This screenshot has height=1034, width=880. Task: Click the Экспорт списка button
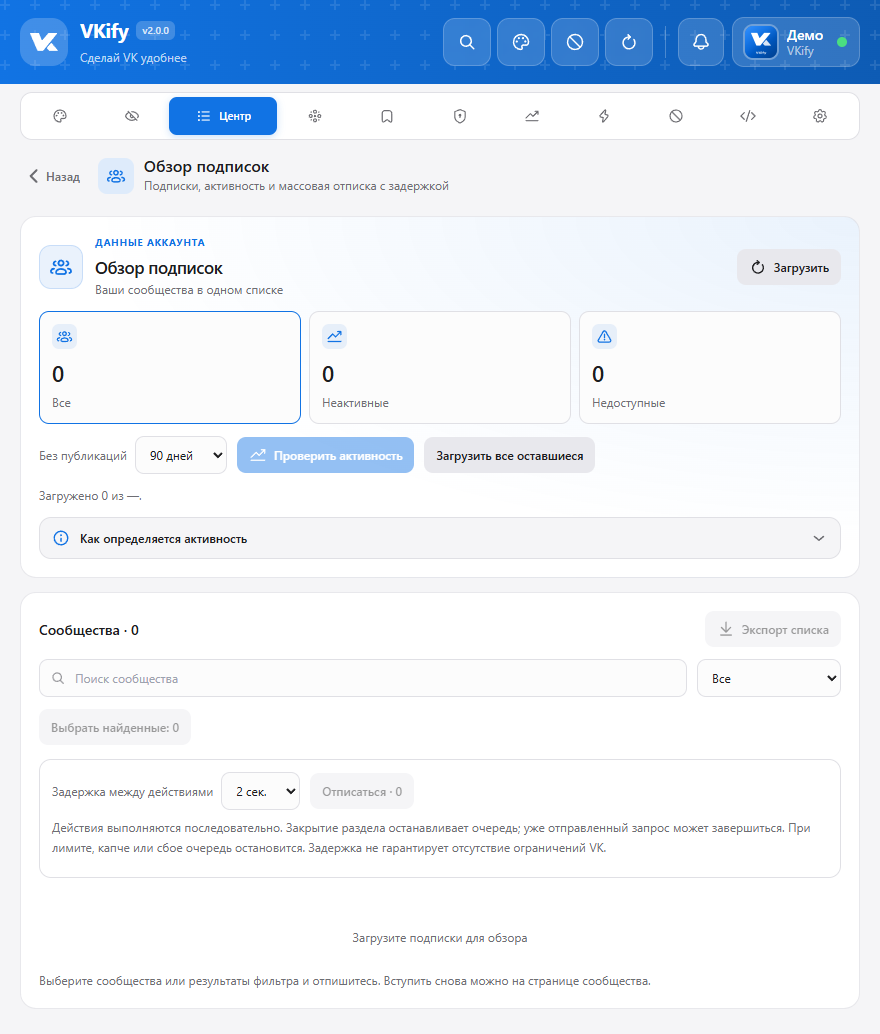pos(773,629)
